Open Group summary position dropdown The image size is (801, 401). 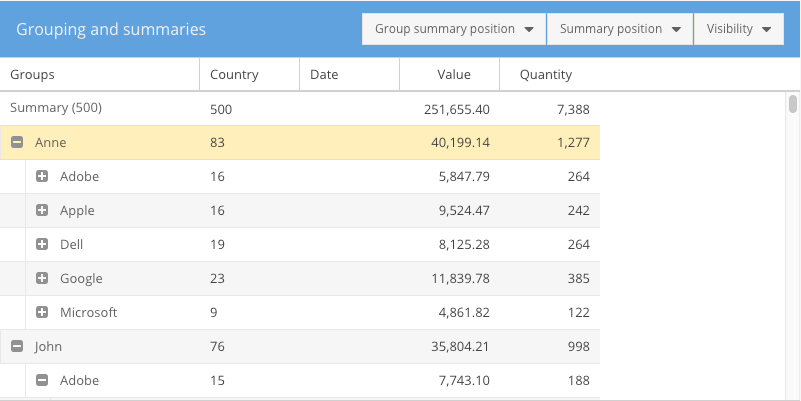pyautogui.click(x=454, y=29)
